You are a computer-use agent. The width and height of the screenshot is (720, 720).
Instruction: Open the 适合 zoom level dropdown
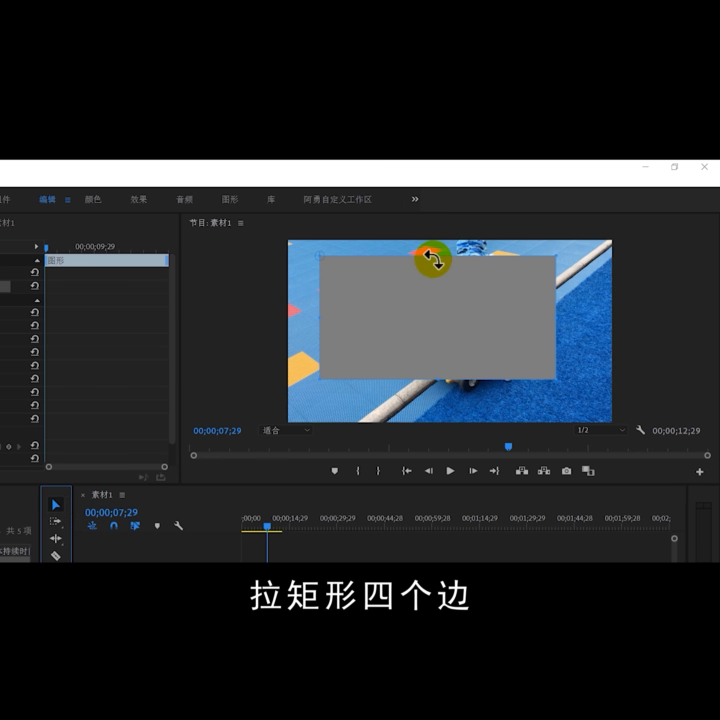click(x=286, y=431)
